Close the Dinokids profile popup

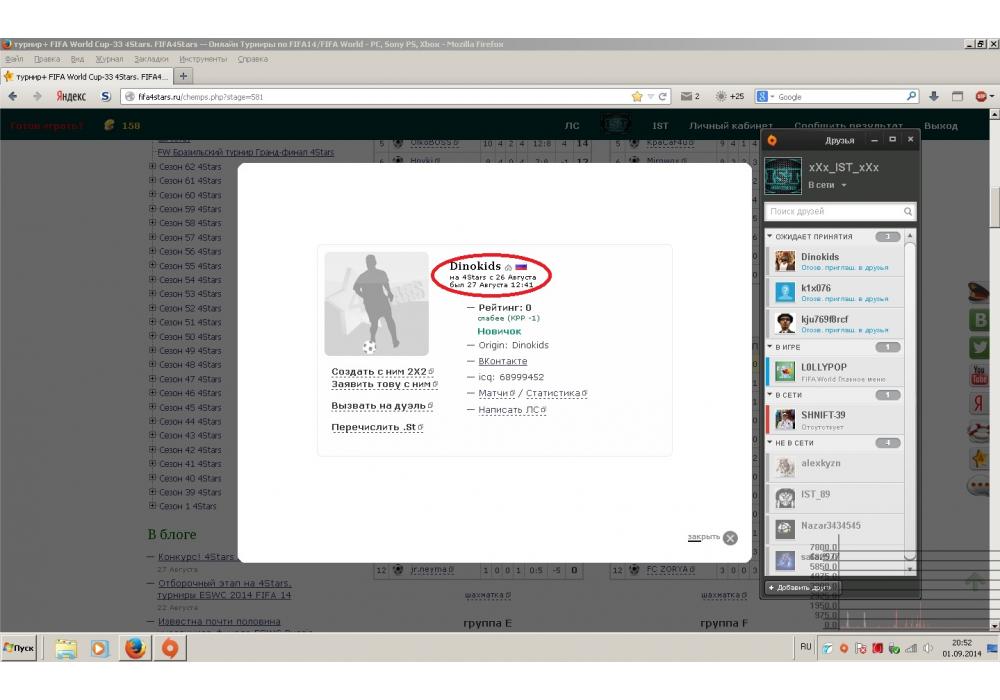(729, 537)
